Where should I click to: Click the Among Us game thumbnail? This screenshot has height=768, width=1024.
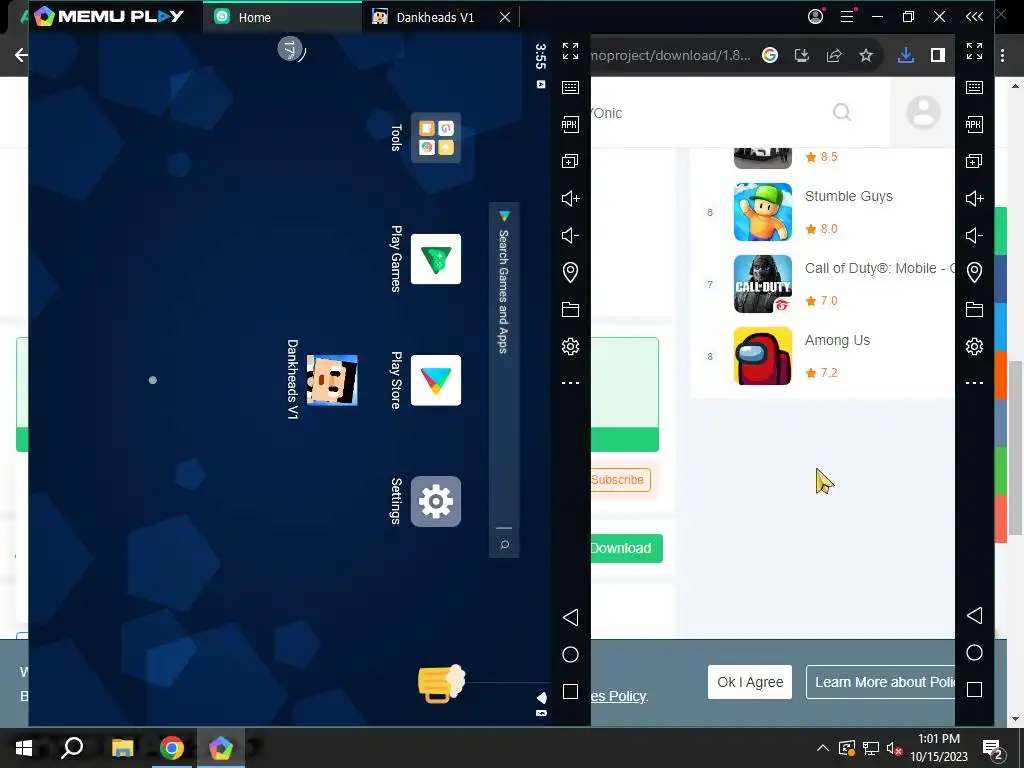pos(763,356)
